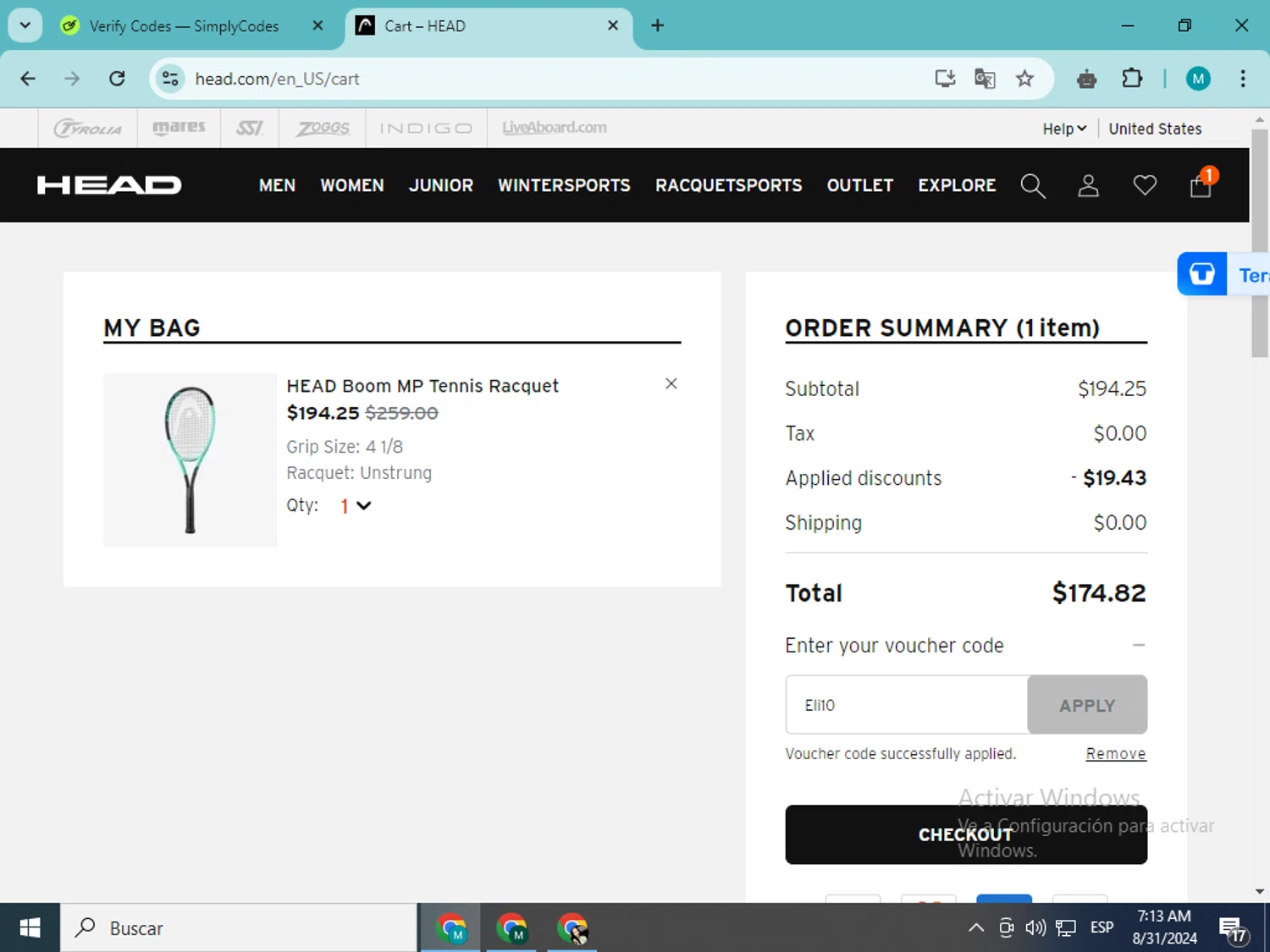Remove the applied voucher code
The height and width of the screenshot is (952, 1270).
click(1116, 754)
